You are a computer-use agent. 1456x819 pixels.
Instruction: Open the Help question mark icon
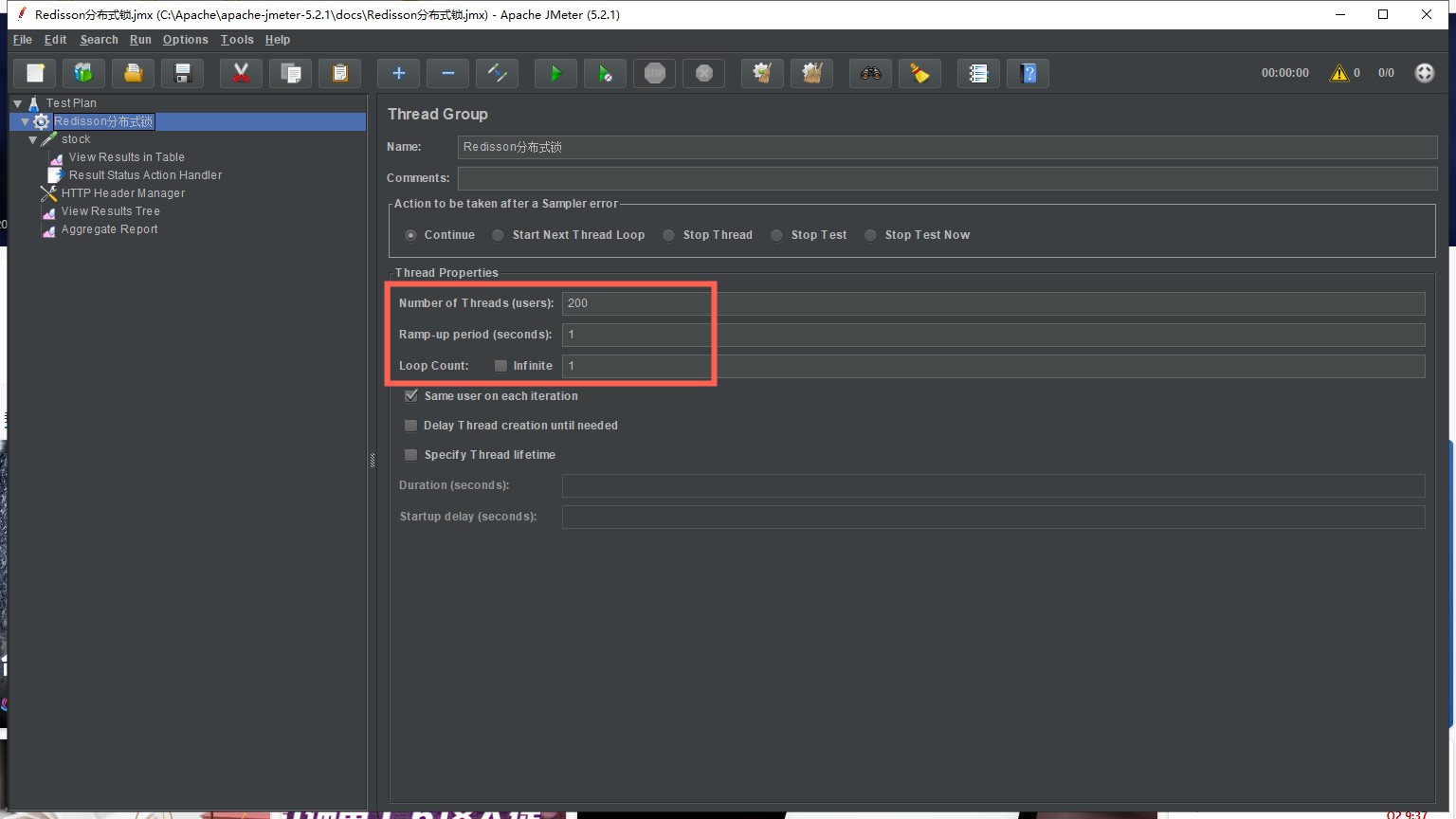[x=1028, y=73]
